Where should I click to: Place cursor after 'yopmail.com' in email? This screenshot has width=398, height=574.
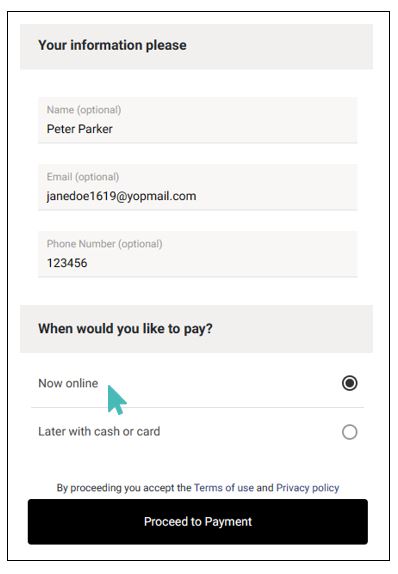197,196
